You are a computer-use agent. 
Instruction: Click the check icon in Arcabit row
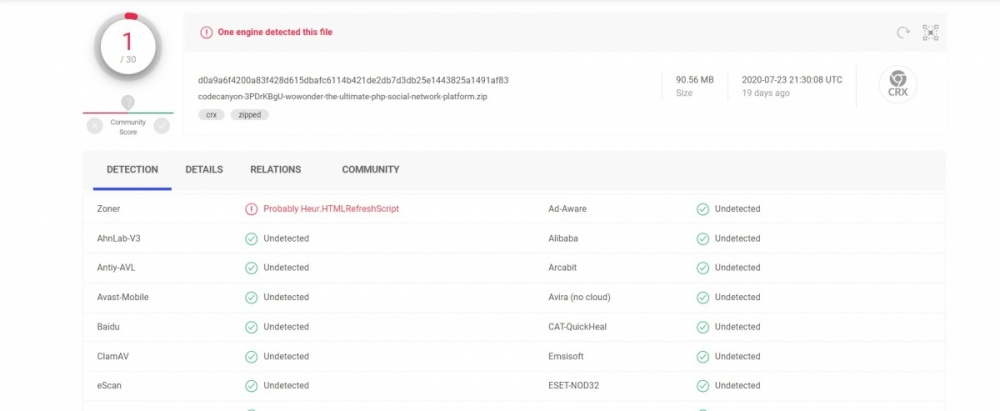click(x=702, y=268)
